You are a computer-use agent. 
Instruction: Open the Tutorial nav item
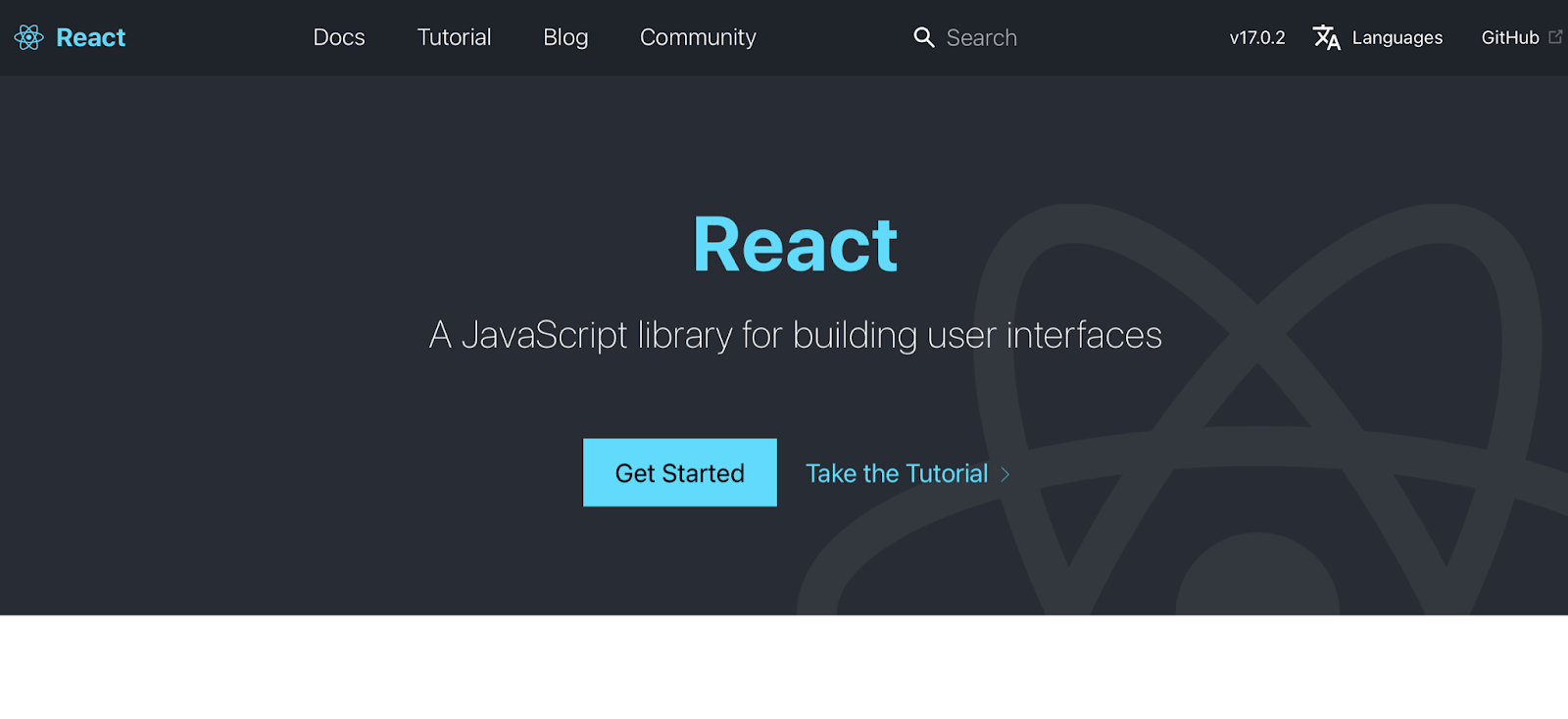pos(454,37)
